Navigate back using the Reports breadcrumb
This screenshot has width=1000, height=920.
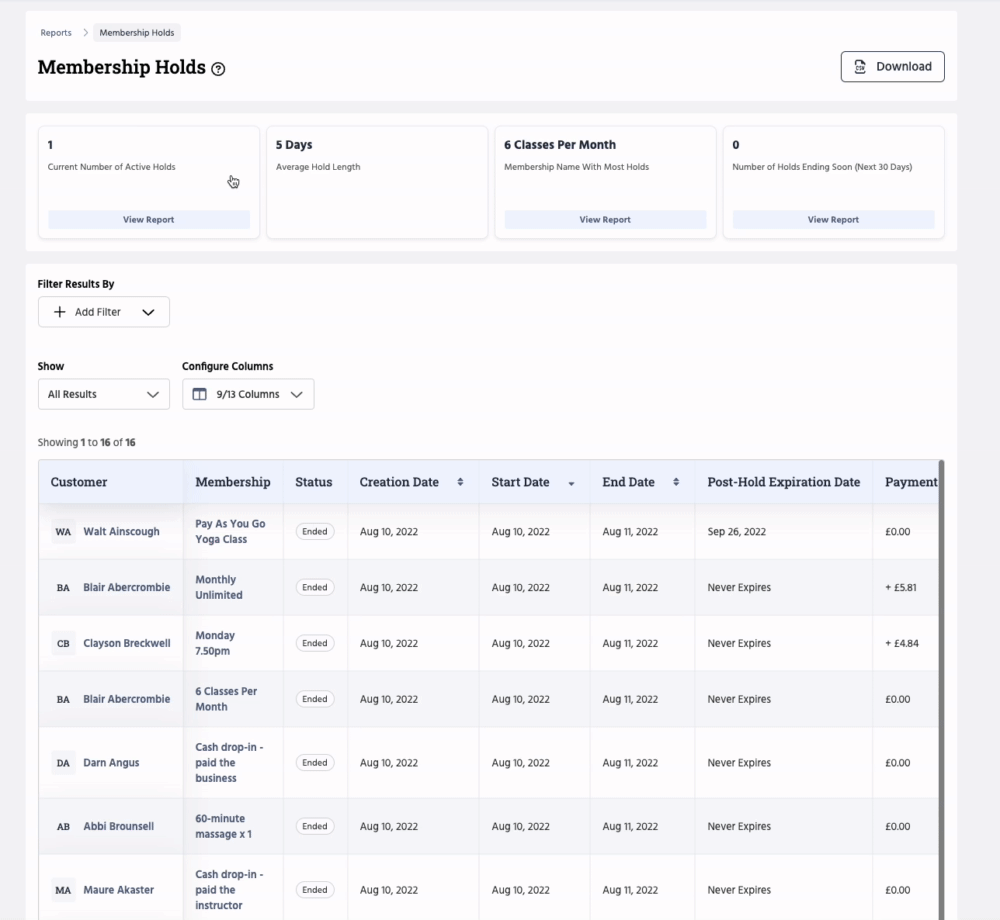(x=55, y=32)
